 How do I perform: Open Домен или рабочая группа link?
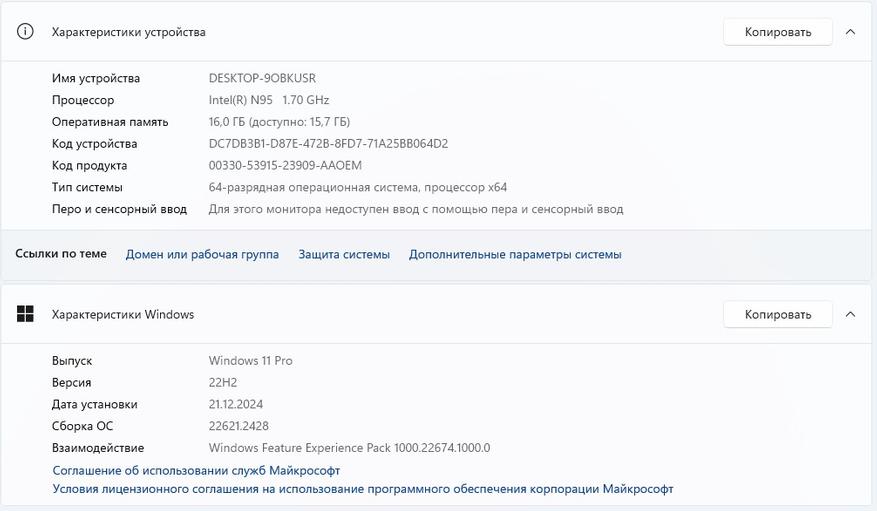pos(202,254)
